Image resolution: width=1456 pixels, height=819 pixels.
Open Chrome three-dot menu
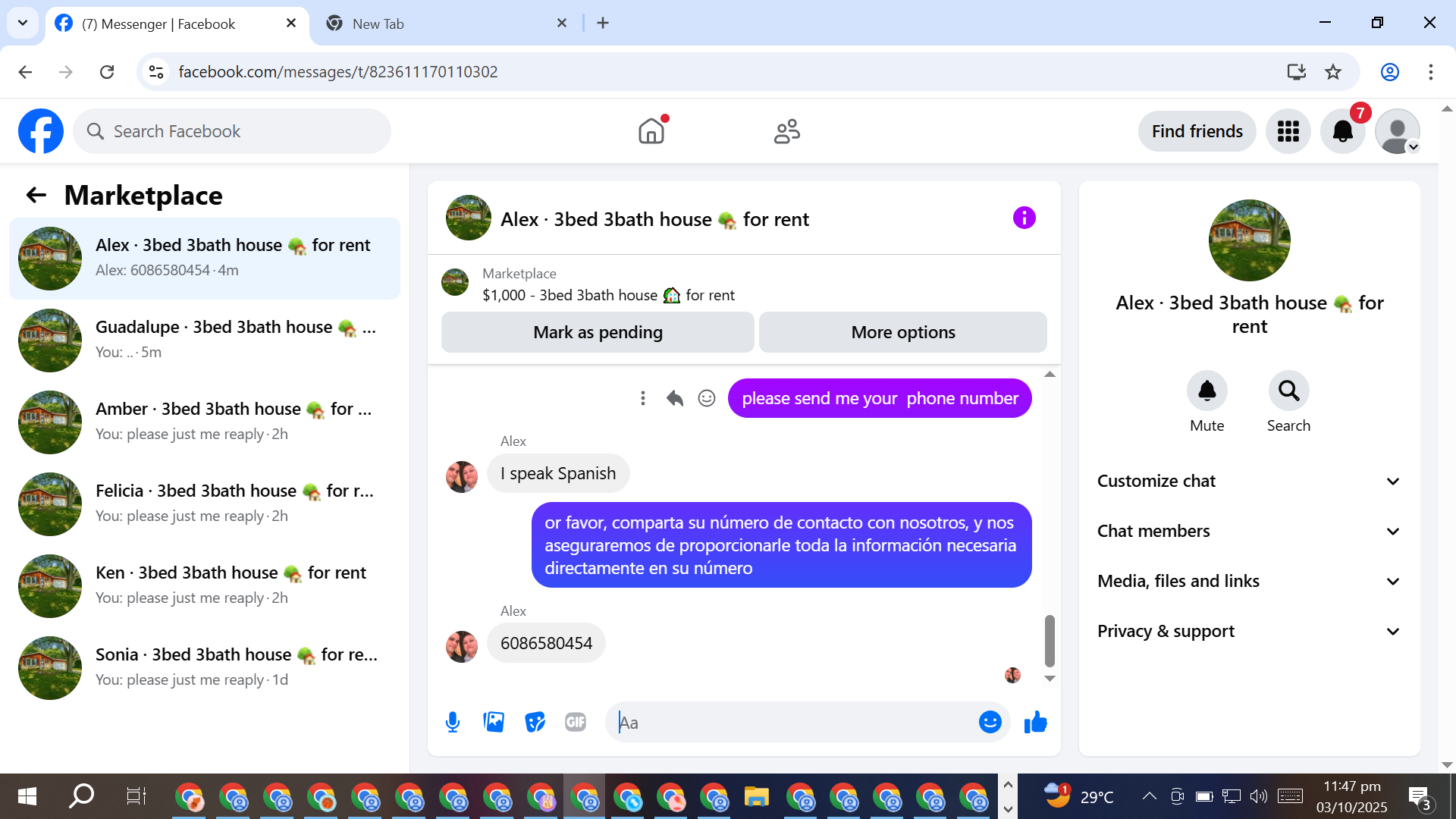coord(1430,72)
